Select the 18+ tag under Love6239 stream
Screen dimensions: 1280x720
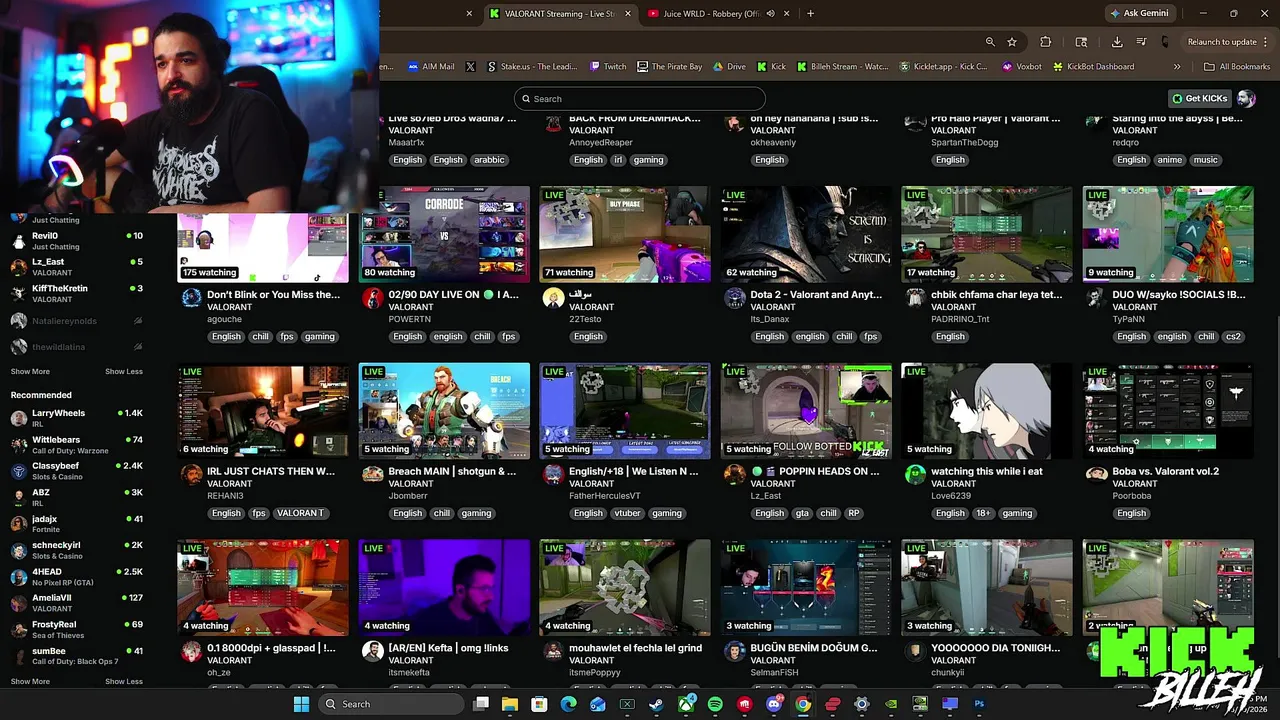983,513
